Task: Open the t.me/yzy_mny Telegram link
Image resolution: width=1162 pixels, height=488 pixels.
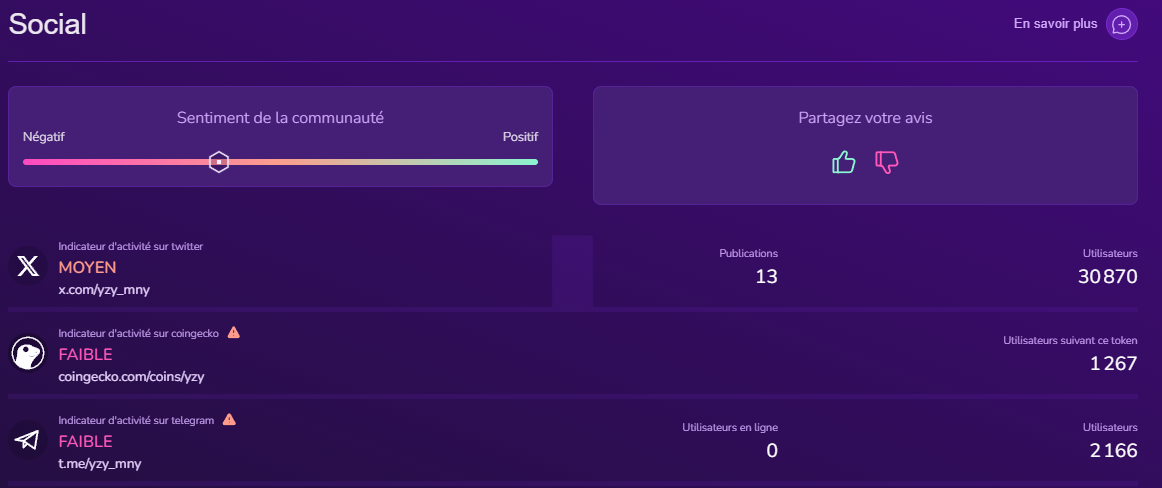Action: click(100, 464)
